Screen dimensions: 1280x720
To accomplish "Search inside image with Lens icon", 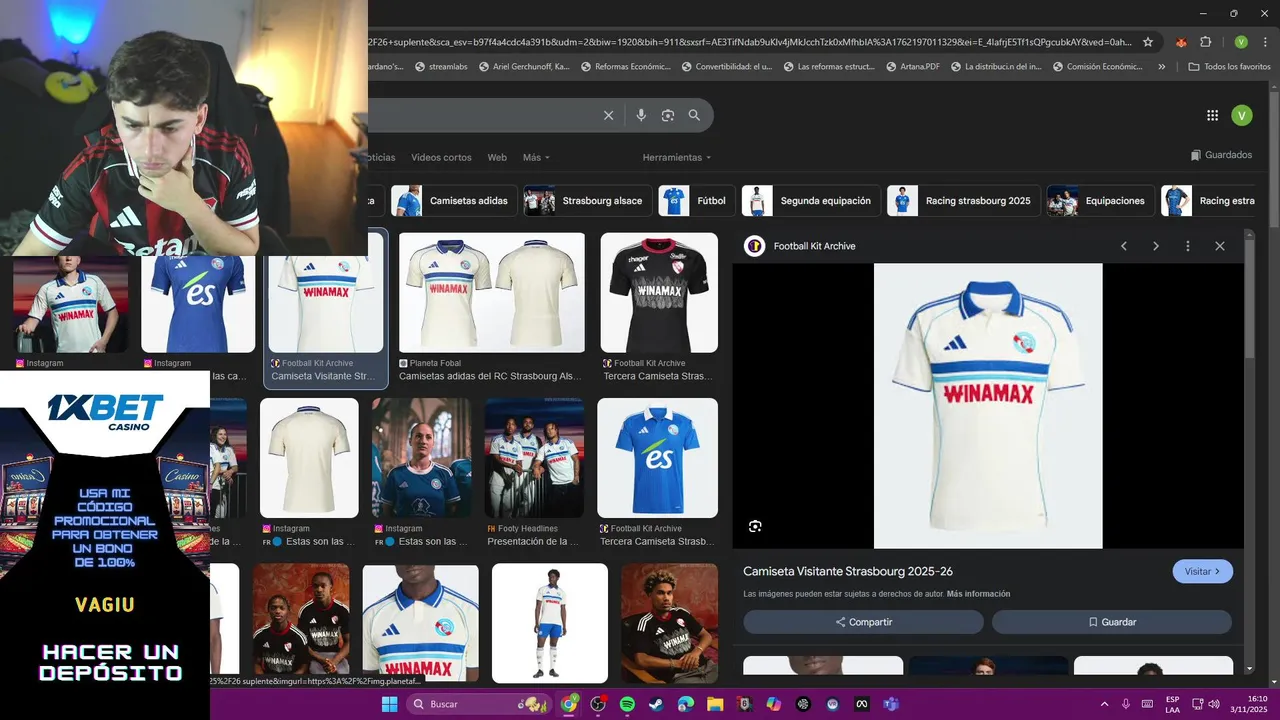I will [755, 526].
